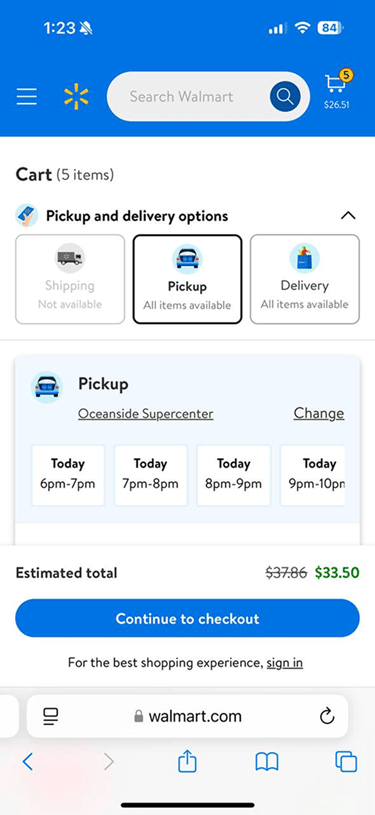Select the Pickup option card
375x815 pixels.
click(187, 279)
